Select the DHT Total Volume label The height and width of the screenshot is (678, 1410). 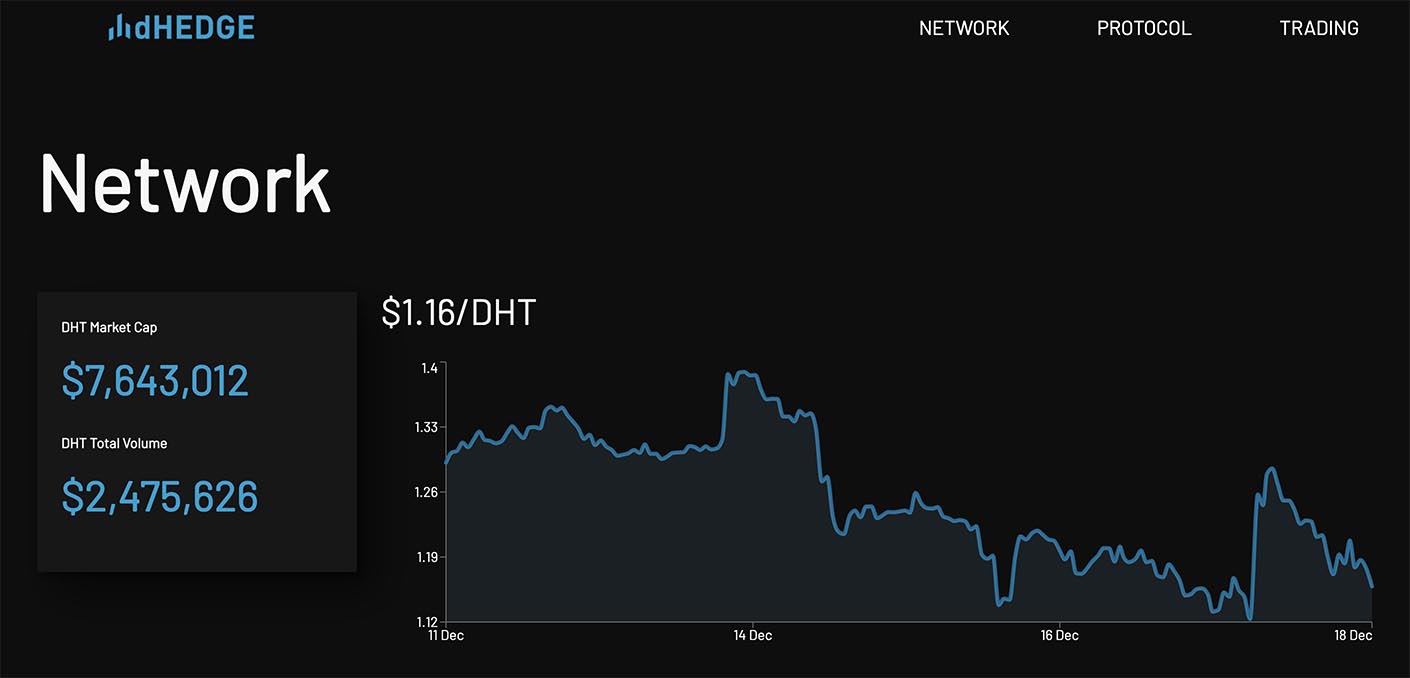point(114,443)
